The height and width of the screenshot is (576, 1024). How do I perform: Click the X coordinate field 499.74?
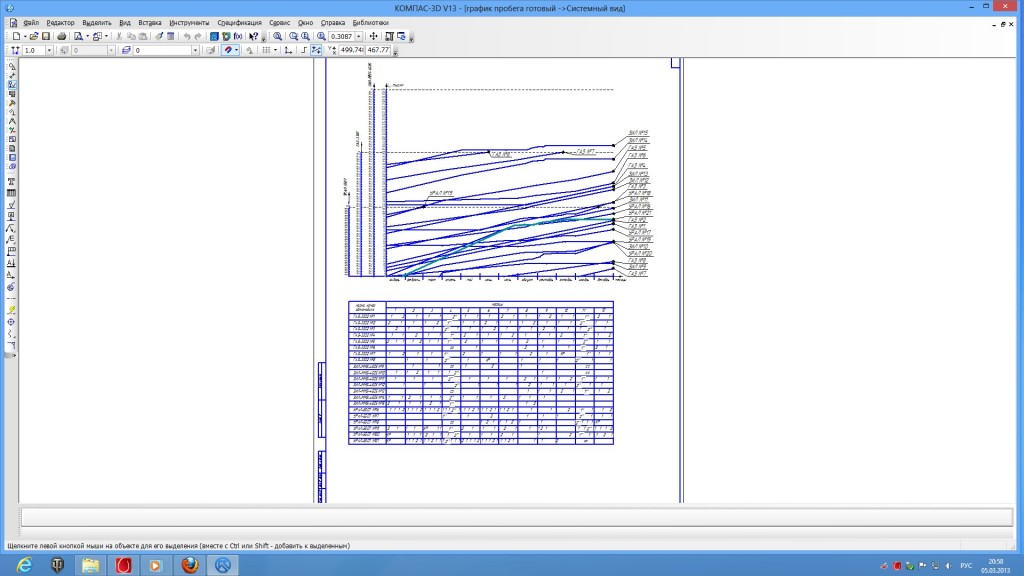(x=352, y=50)
